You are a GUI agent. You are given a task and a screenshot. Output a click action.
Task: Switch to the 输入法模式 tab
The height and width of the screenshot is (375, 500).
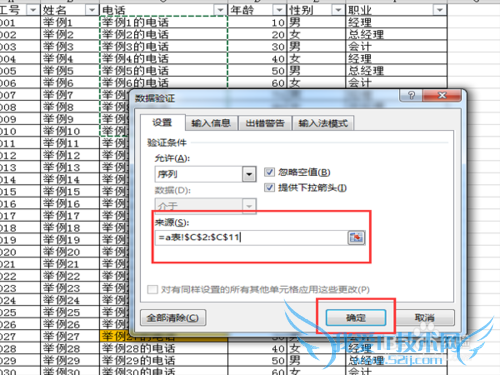pos(323,123)
